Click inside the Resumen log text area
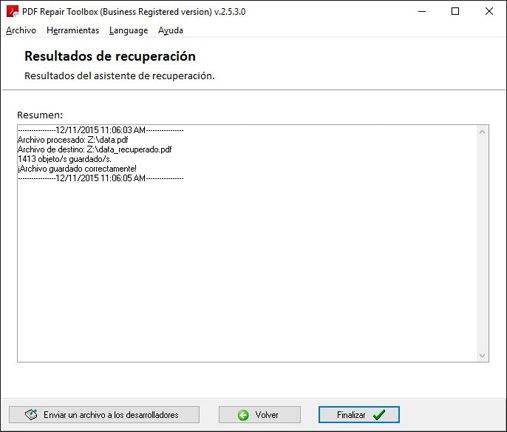 [x=247, y=243]
